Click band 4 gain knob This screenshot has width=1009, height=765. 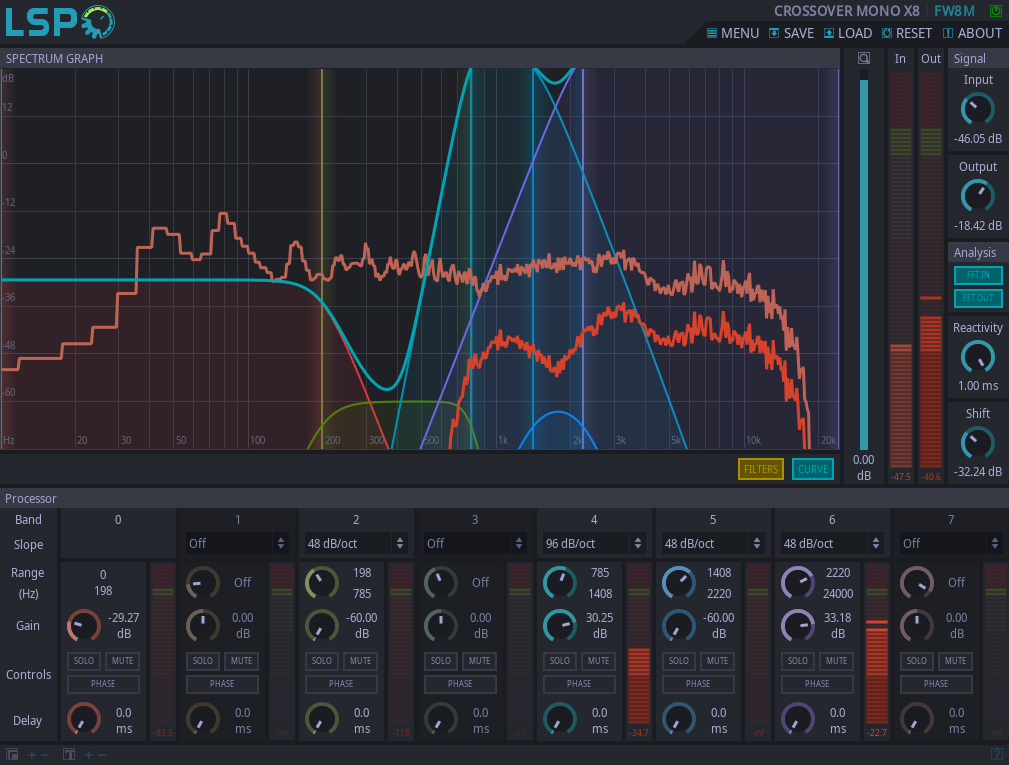(x=560, y=625)
